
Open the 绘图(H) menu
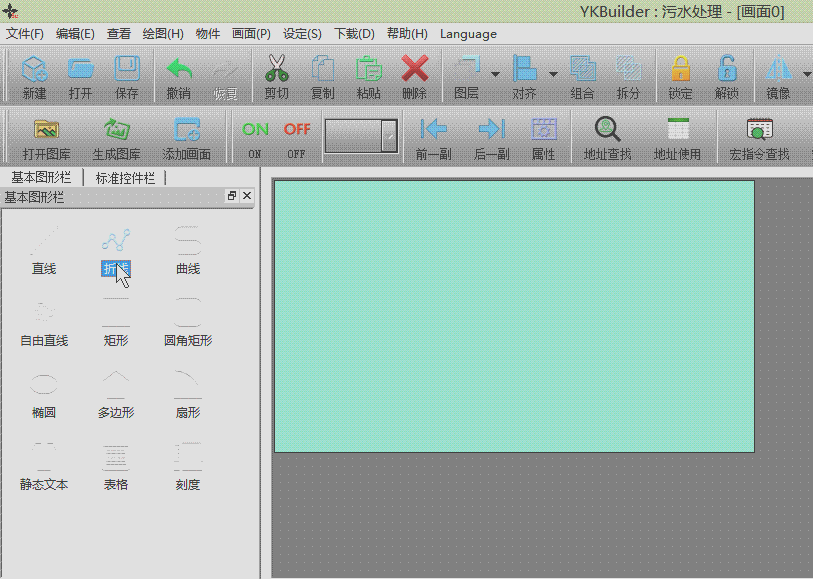(x=162, y=33)
